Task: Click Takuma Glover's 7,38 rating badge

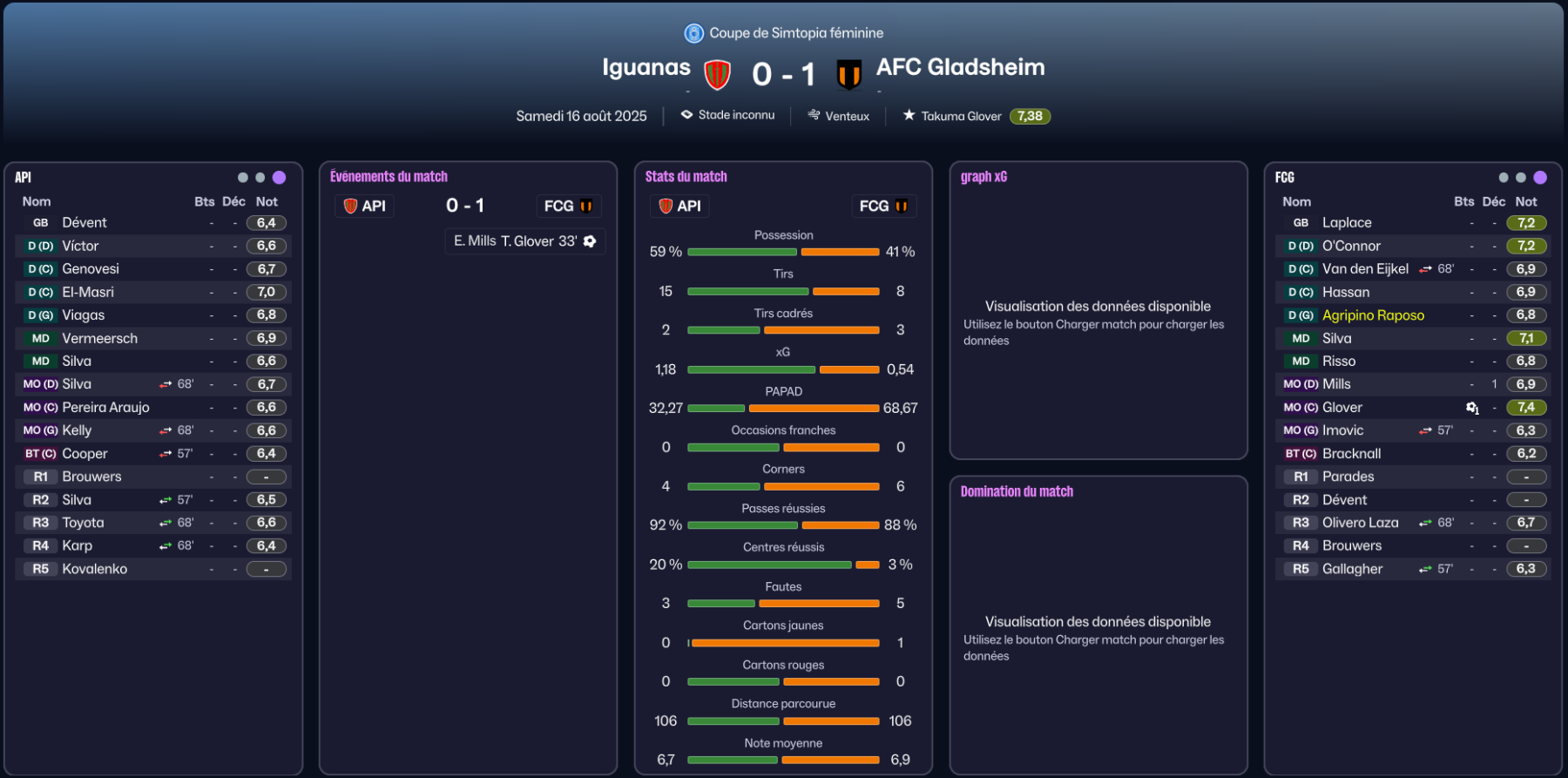Action: [x=1030, y=116]
